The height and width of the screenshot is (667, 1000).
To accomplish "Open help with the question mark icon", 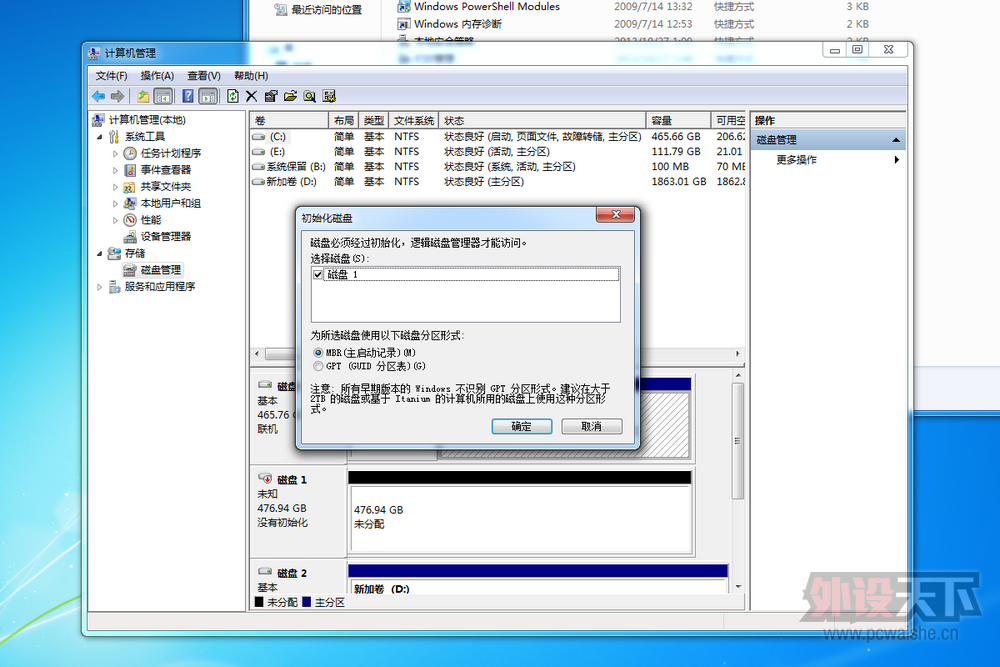I will click(x=188, y=96).
